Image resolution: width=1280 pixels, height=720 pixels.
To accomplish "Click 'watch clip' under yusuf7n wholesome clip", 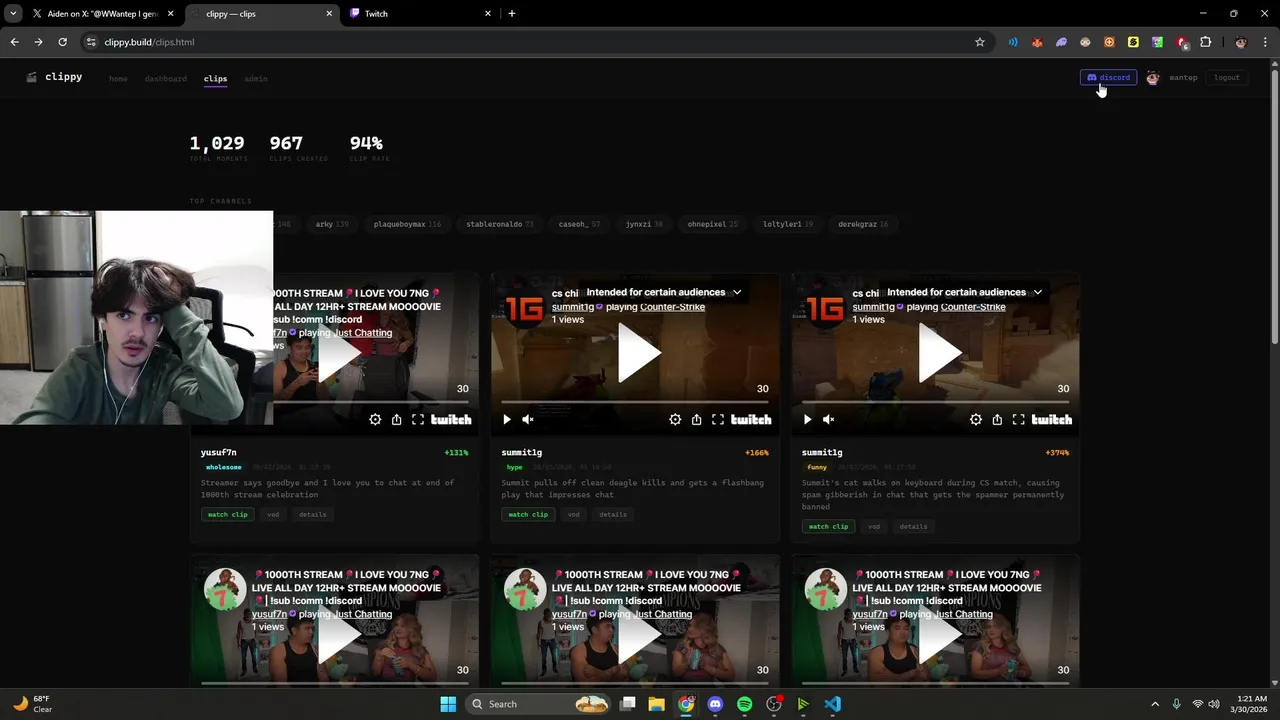I will click(227, 514).
